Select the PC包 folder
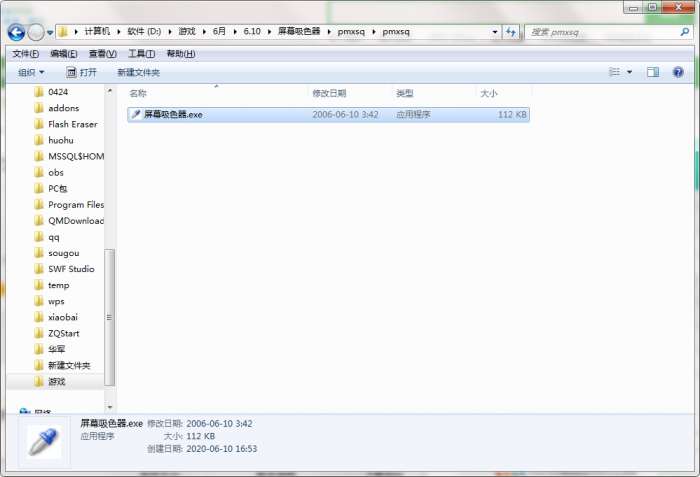This screenshot has width=700, height=477. (x=58, y=188)
